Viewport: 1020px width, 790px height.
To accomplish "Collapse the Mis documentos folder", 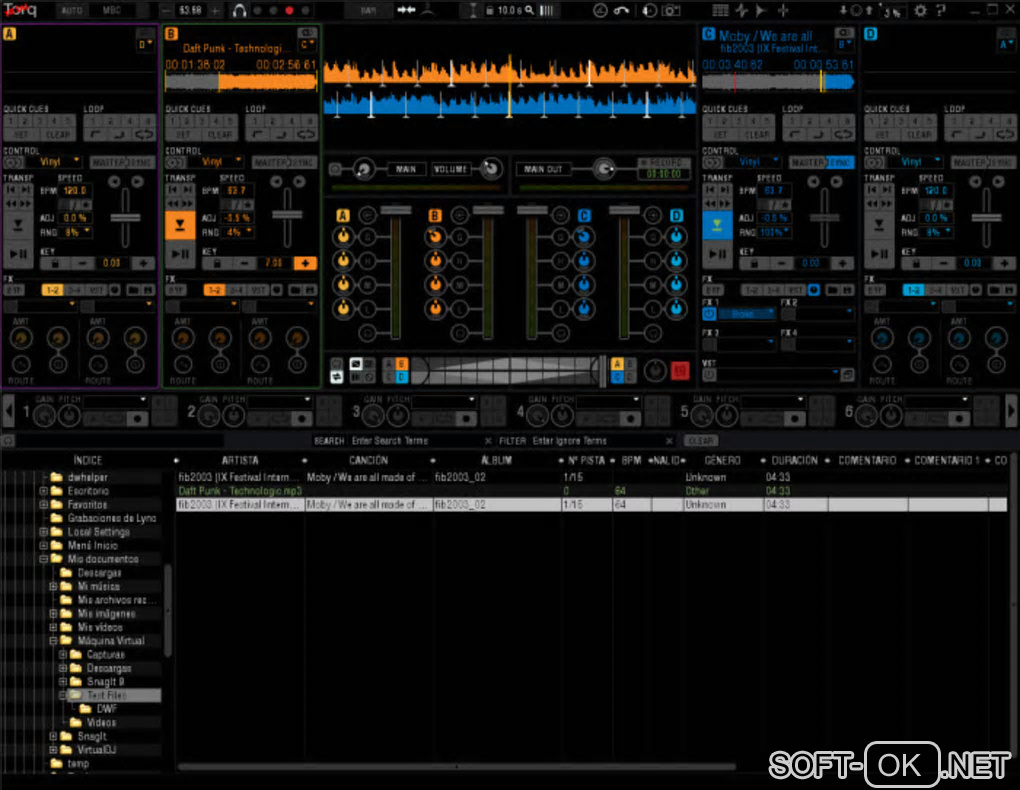I will point(44,559).
